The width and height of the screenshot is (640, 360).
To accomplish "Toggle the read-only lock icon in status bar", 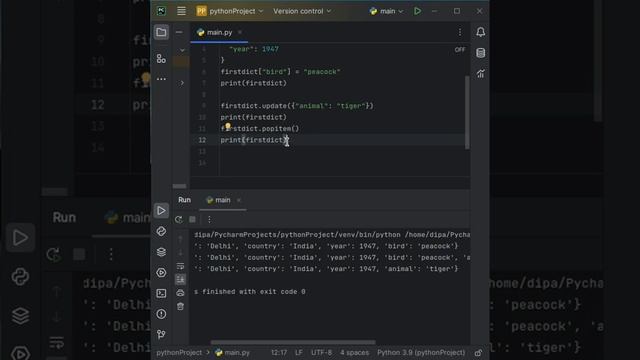I will [478, 353].
